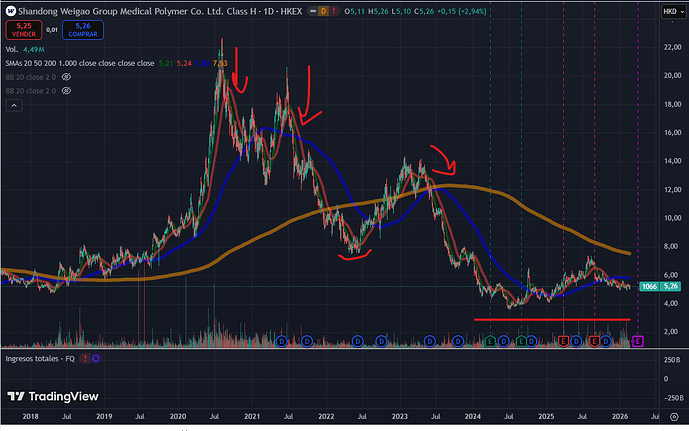
Task: Open the minus-sign data status indicator in the header
Action: pyautogui.click(x=313, y=11)
